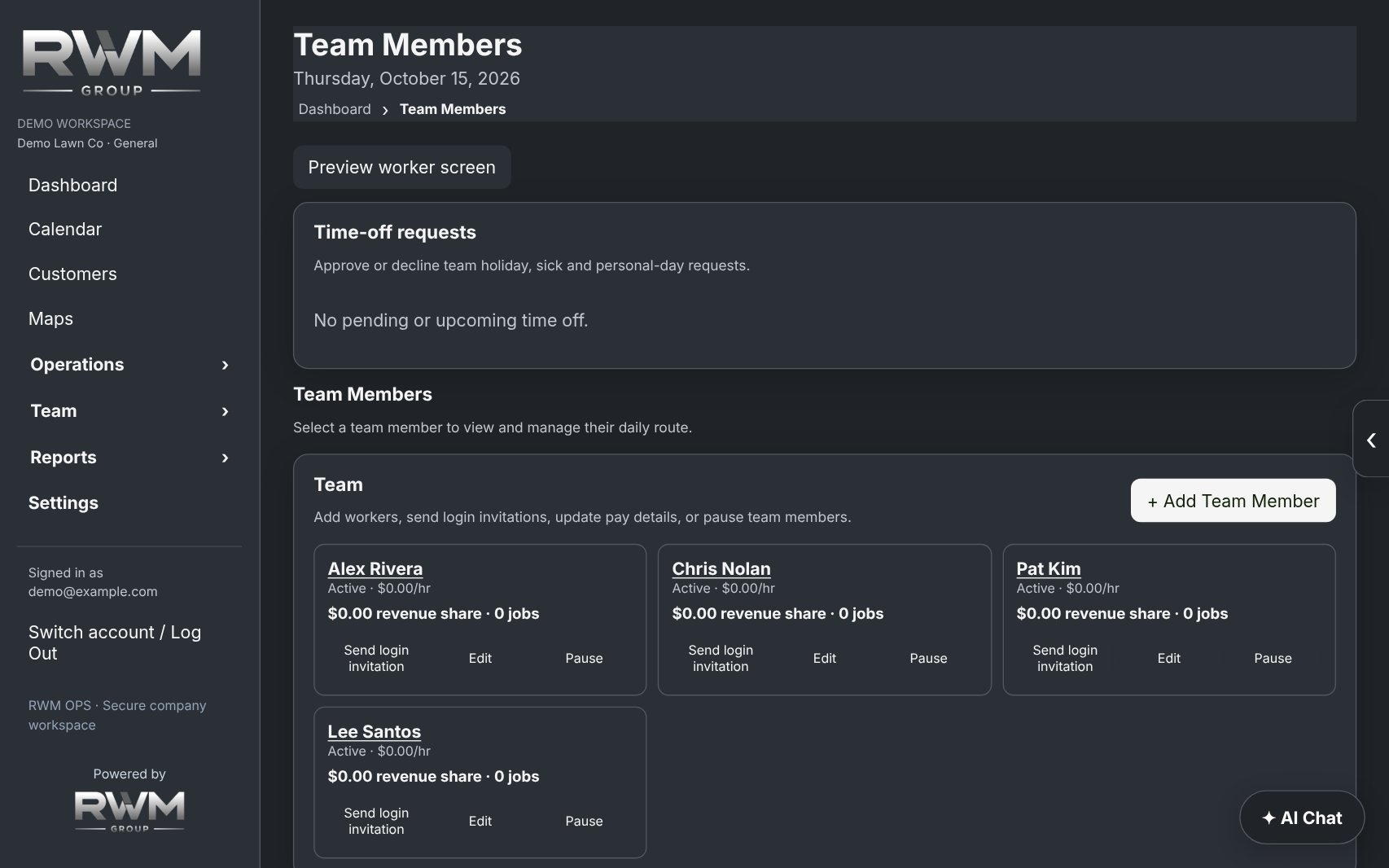This screenshot has height=868, width=1389.
Task: Click Switch account / Log Out
Action: click(x=115, y=642)
